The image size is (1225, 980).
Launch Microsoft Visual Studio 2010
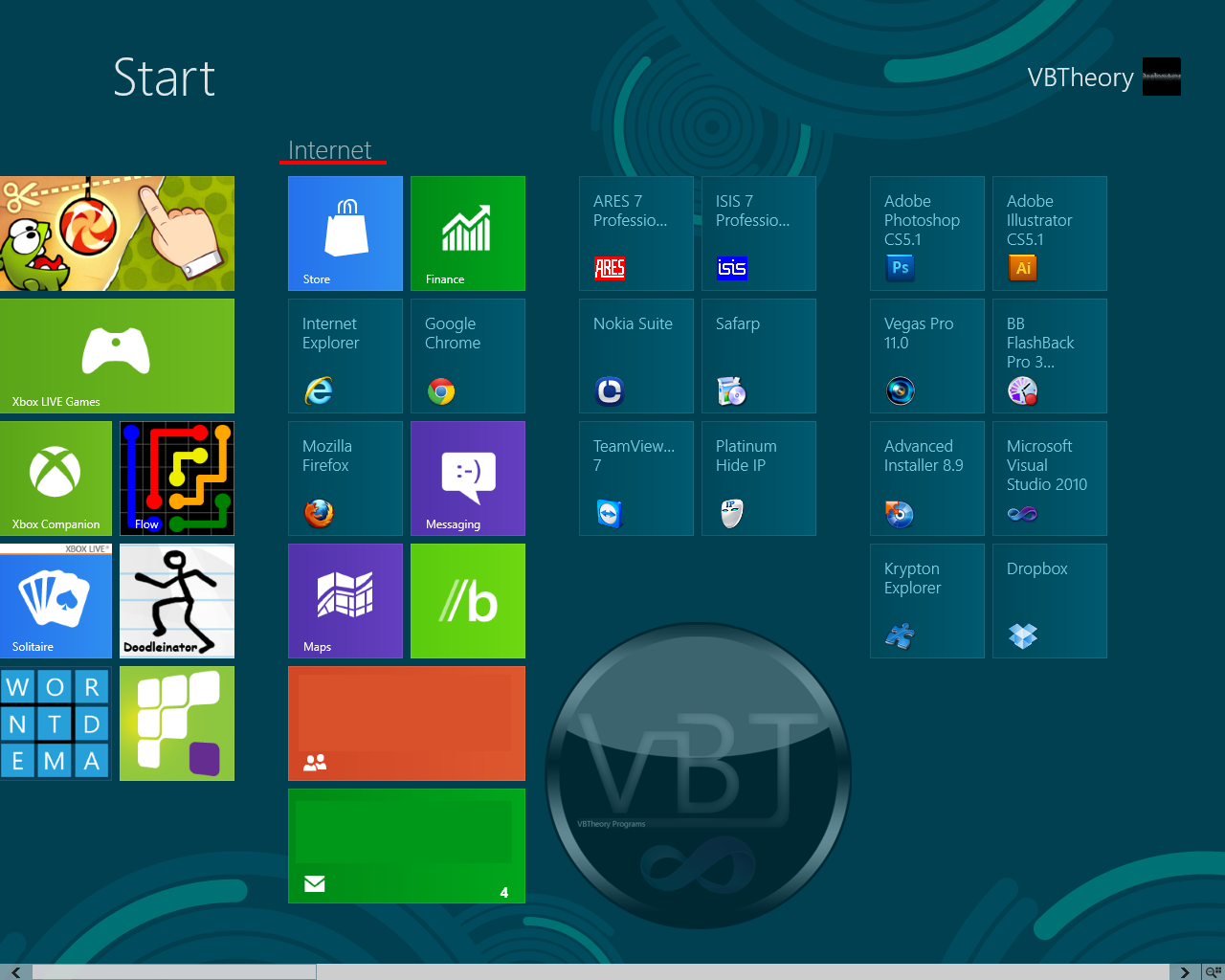(1050, 479)
